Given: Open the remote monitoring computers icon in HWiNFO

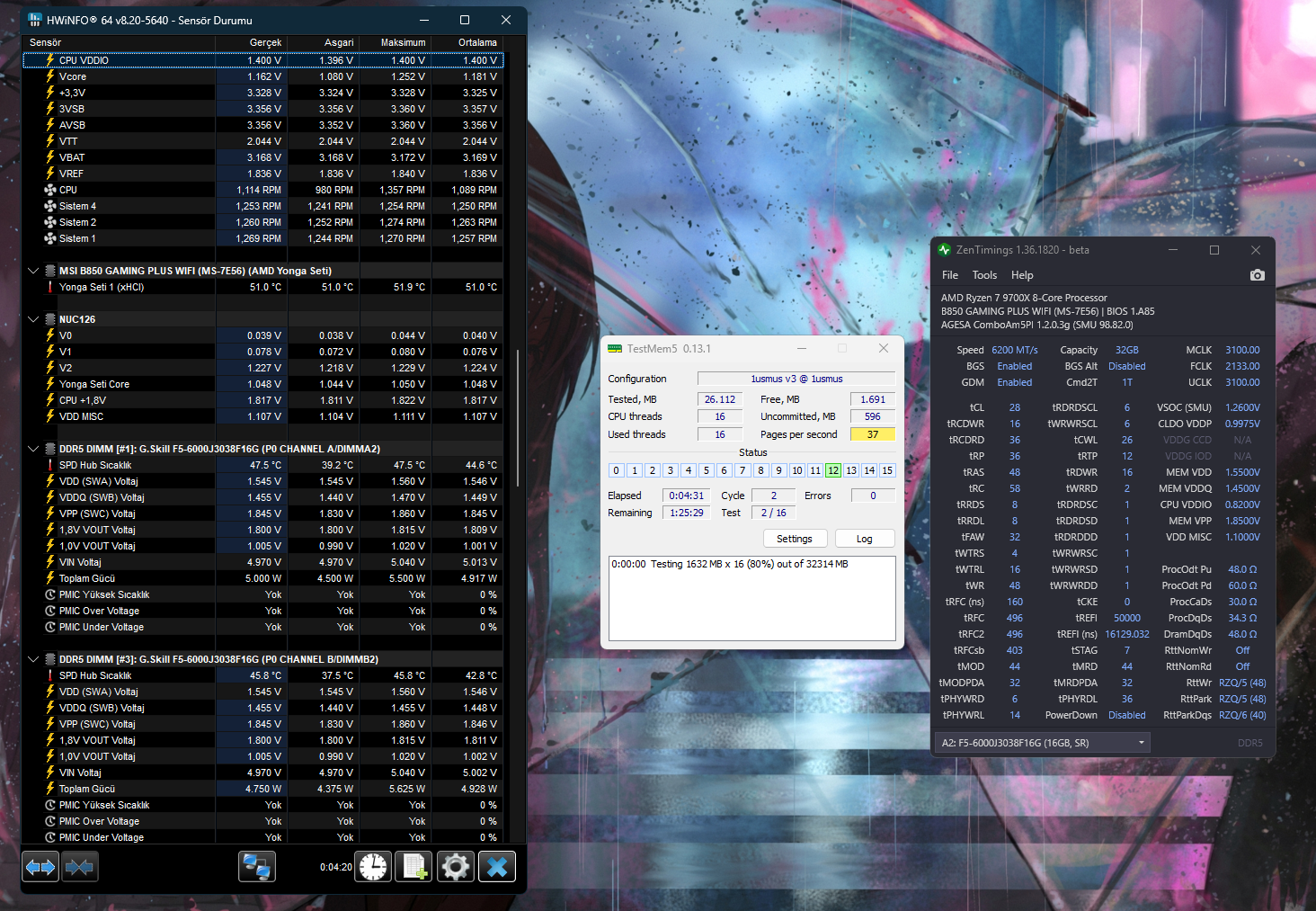Looking at the screenshot, I should 257,867.
